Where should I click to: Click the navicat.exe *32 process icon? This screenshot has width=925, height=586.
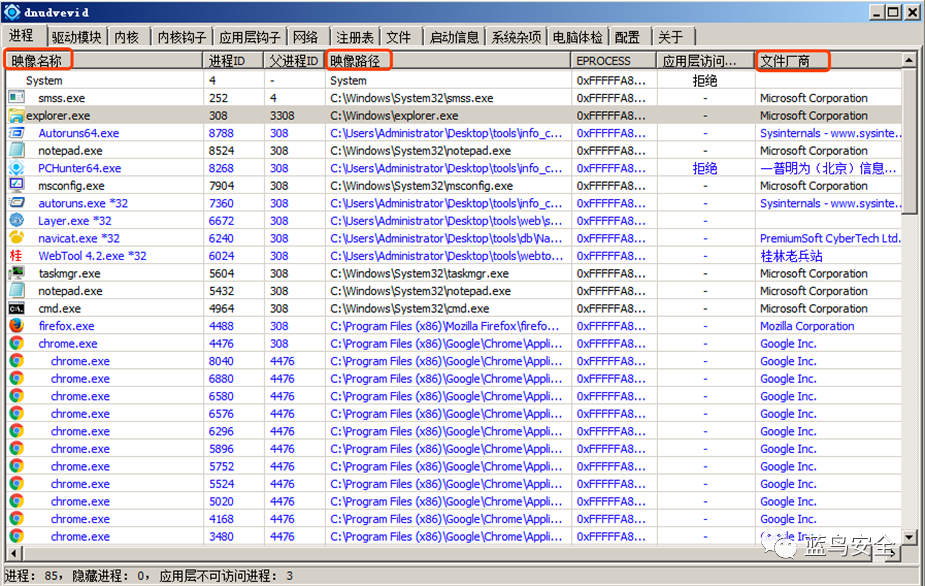[17, 238]
